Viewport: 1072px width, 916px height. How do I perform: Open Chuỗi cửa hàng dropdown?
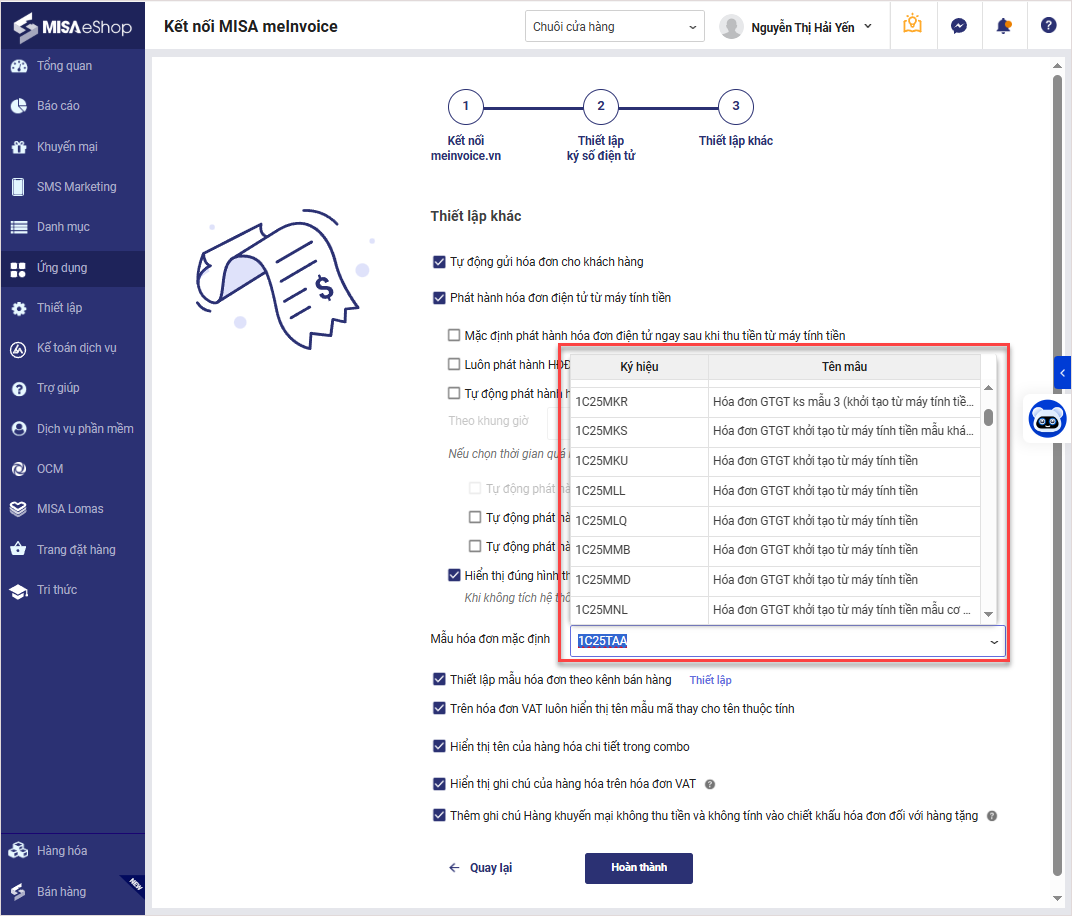[614, 27]
